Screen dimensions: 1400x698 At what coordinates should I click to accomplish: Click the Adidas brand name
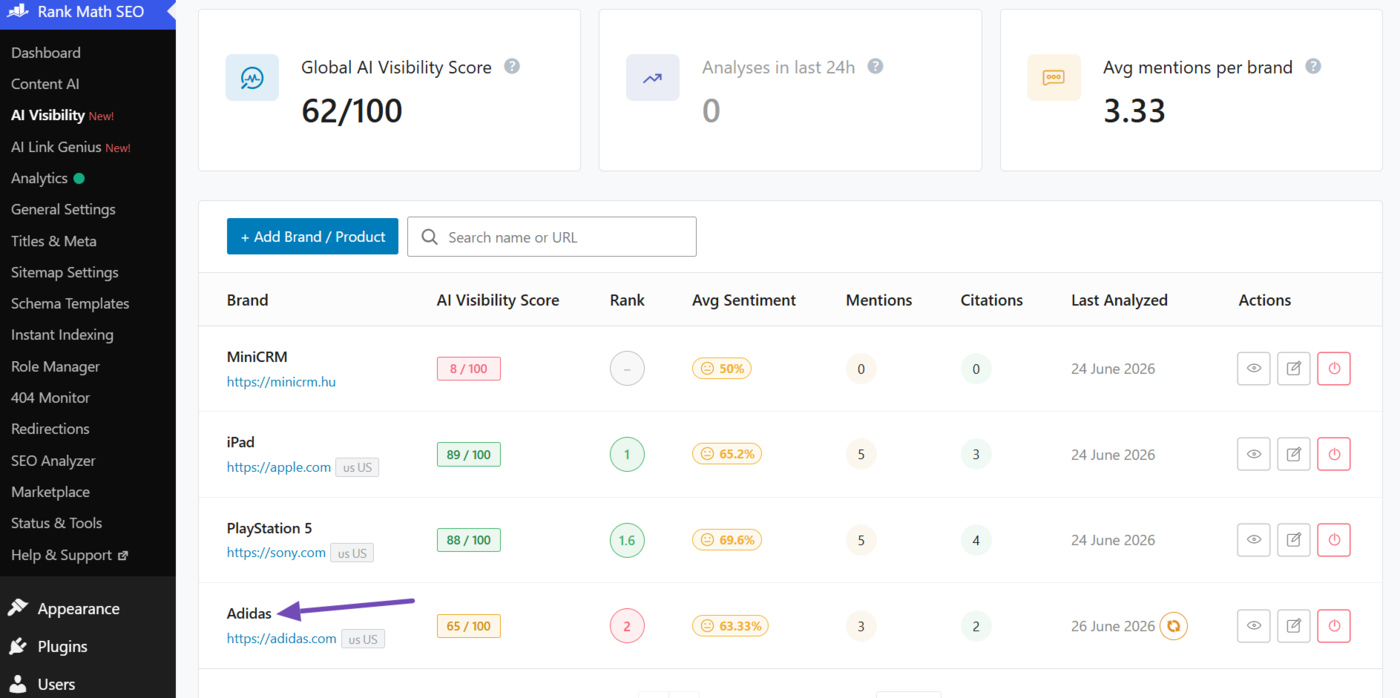[249, 613]
